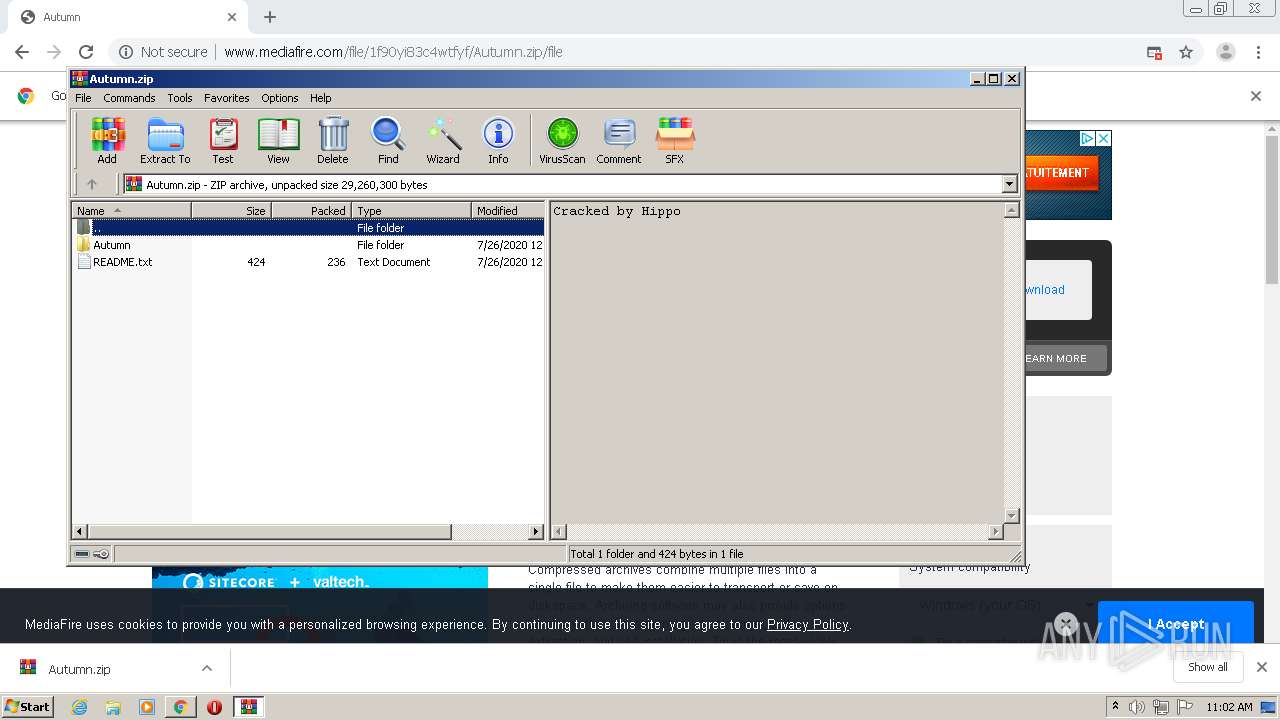Screen dimensions: 1280x720
Task: Open the Comment tool
Action: click(x=619, y=141)
